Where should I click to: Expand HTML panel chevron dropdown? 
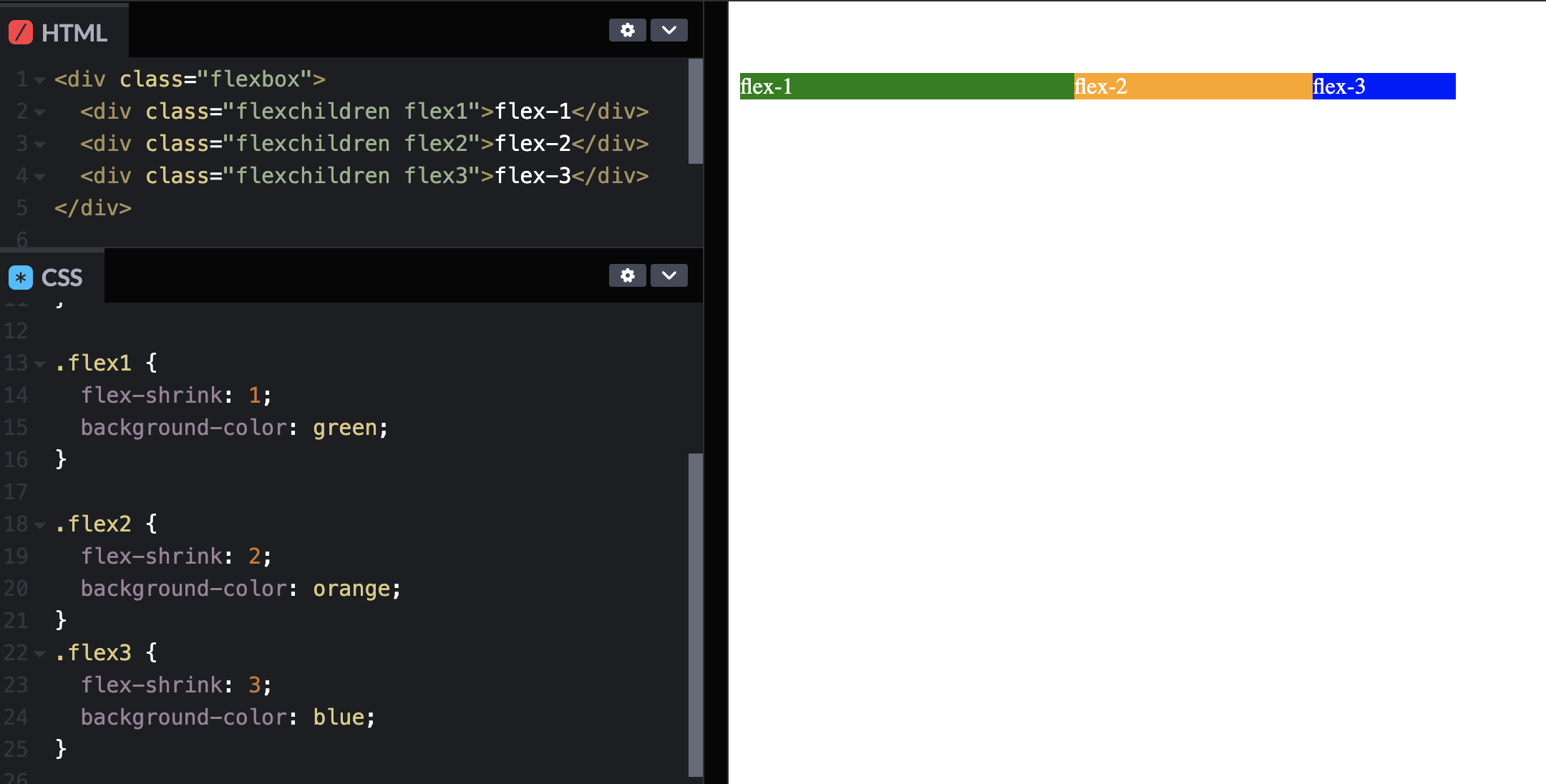pos(669,30)
